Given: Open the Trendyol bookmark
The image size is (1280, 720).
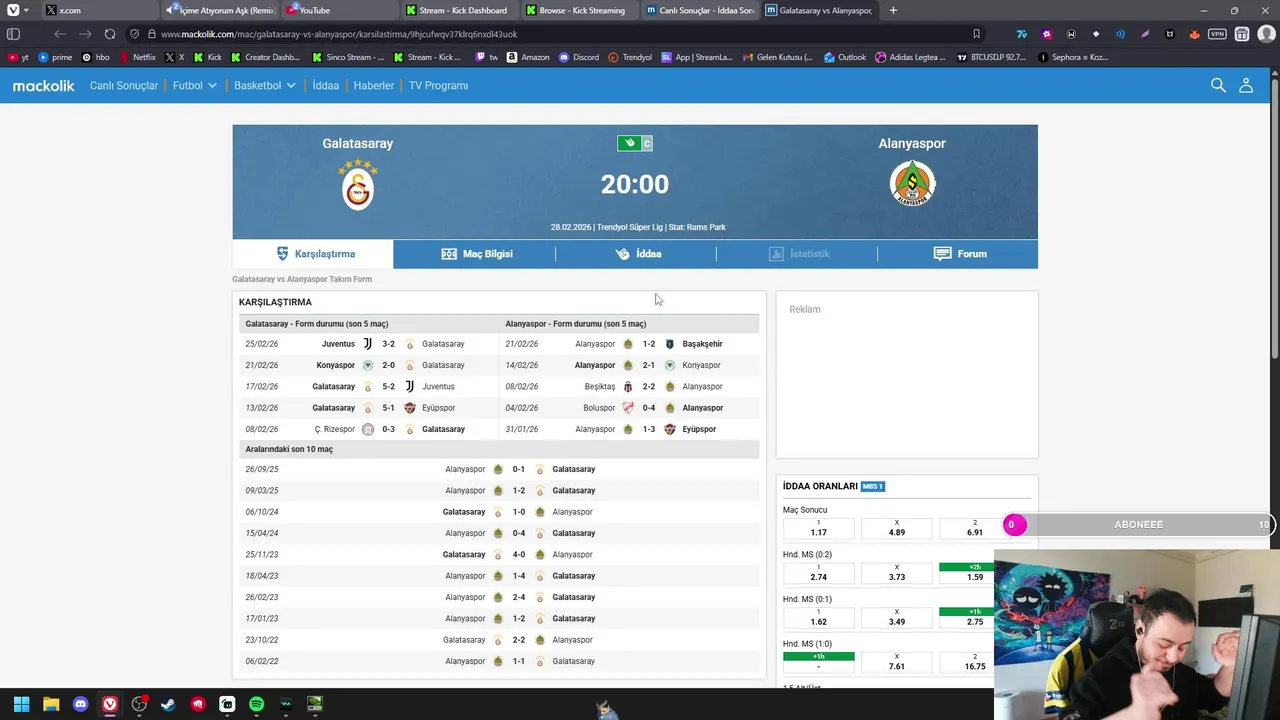Looking at the screenshot, I should [630, 57].
